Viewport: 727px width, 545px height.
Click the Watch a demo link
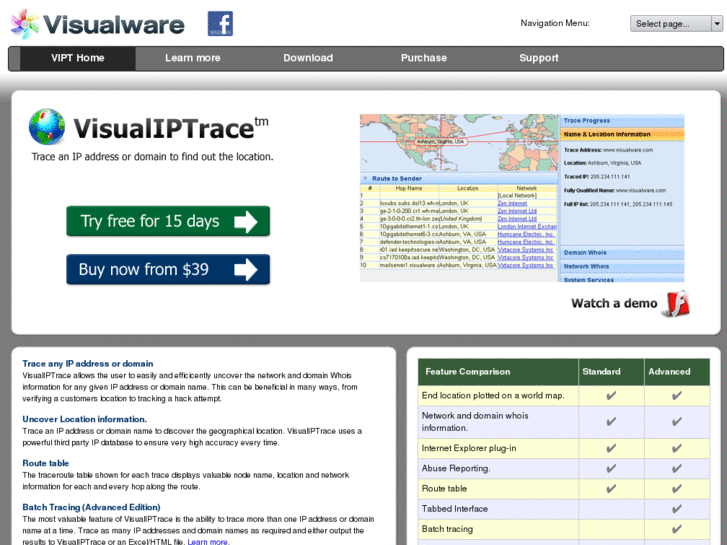pos(614,303)
